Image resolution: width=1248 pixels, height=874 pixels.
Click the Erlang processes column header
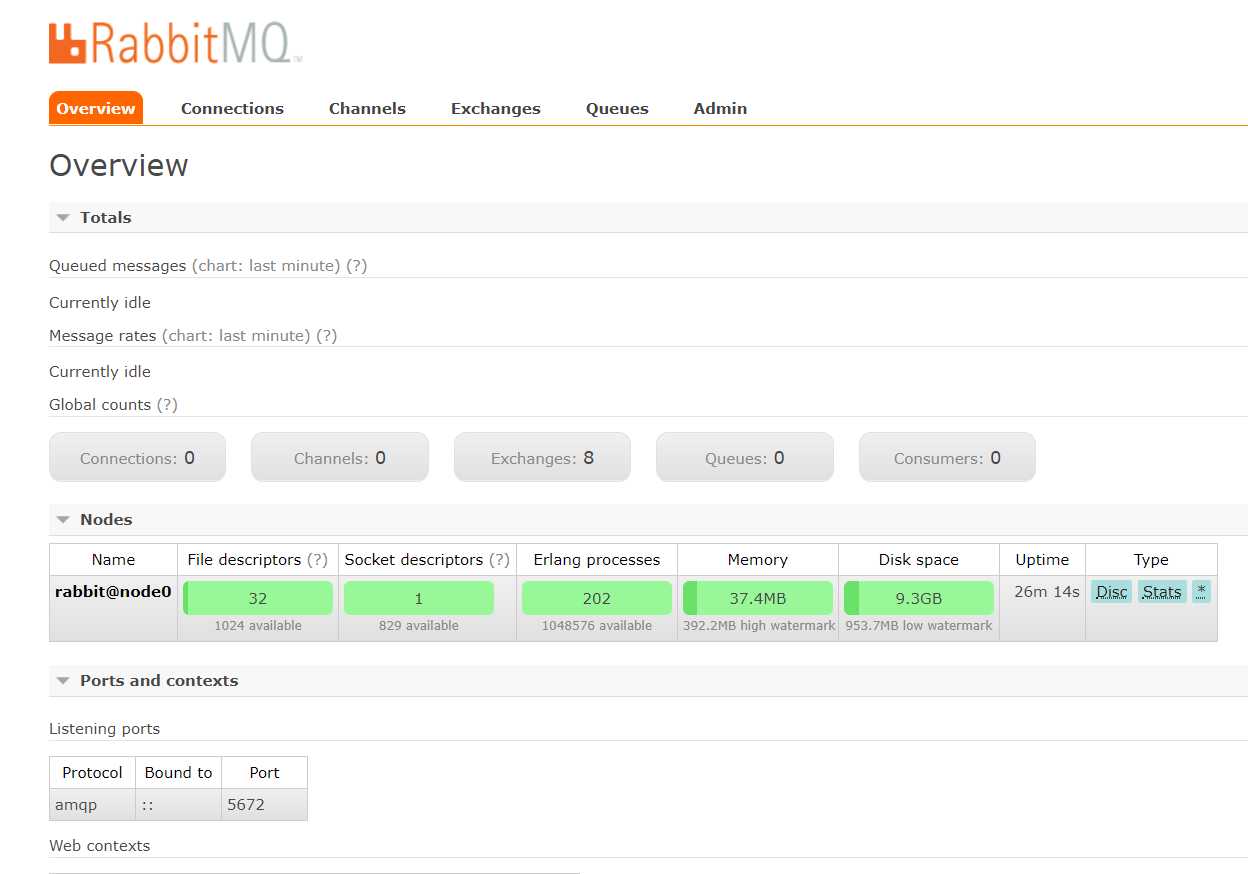(x=597, y=559)
